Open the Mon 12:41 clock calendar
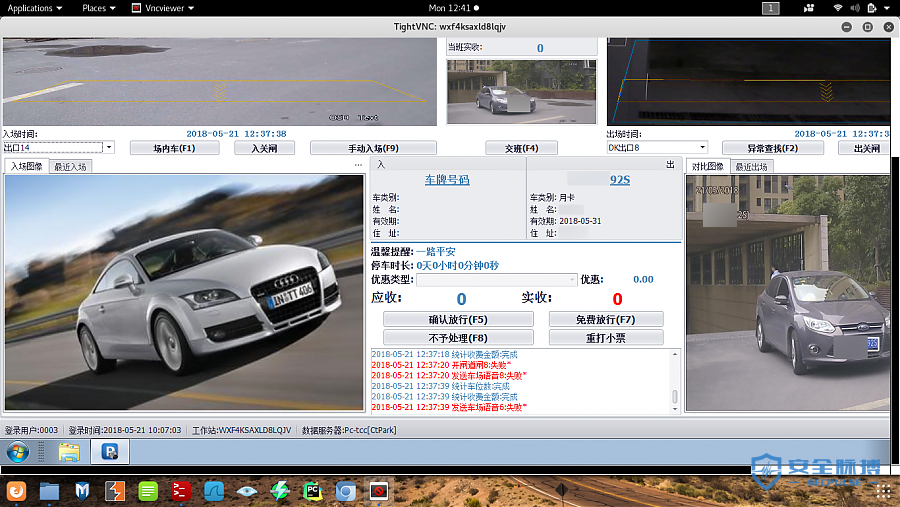900x507 pixels. coord(453,8)
